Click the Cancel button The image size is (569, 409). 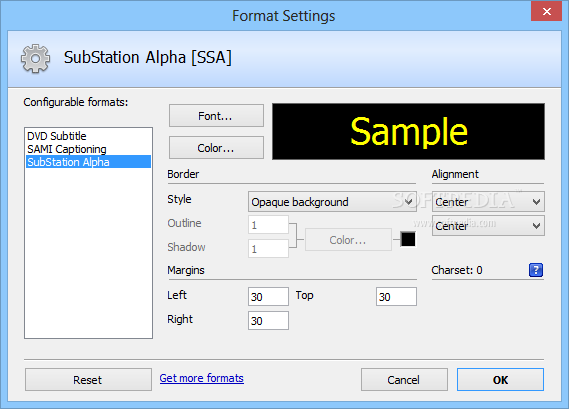click(404, 380)
